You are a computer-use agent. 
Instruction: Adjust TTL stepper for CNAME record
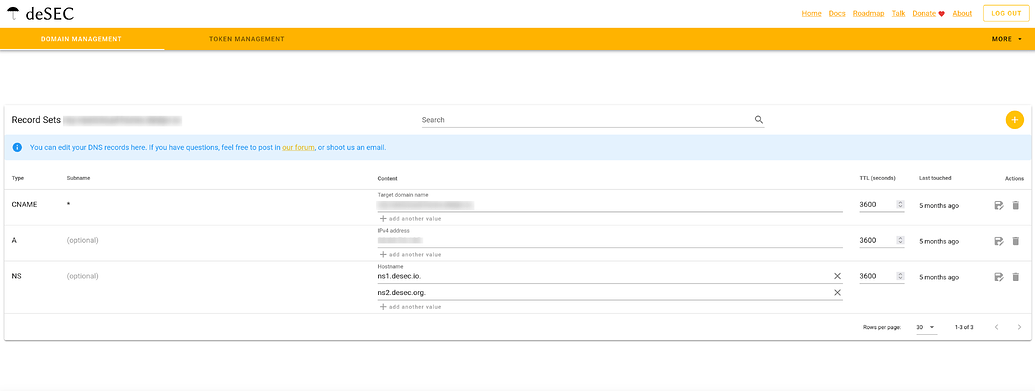(900, 205)
